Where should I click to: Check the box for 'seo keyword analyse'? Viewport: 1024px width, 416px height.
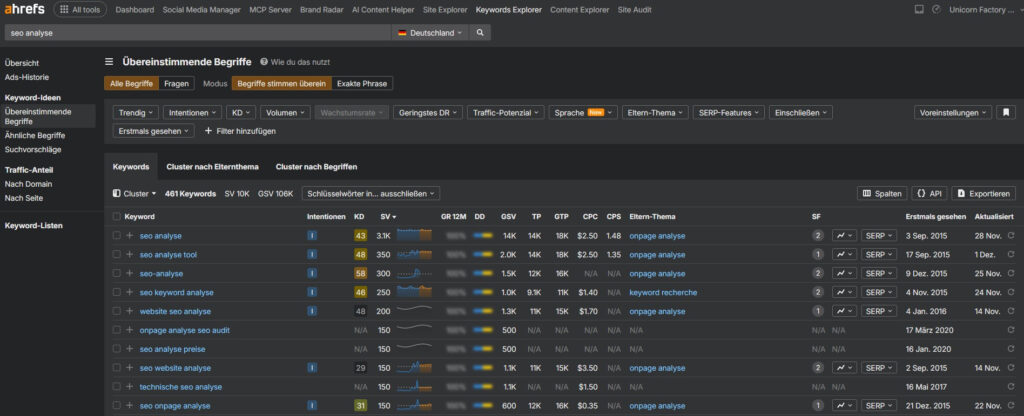coord(116,293)
